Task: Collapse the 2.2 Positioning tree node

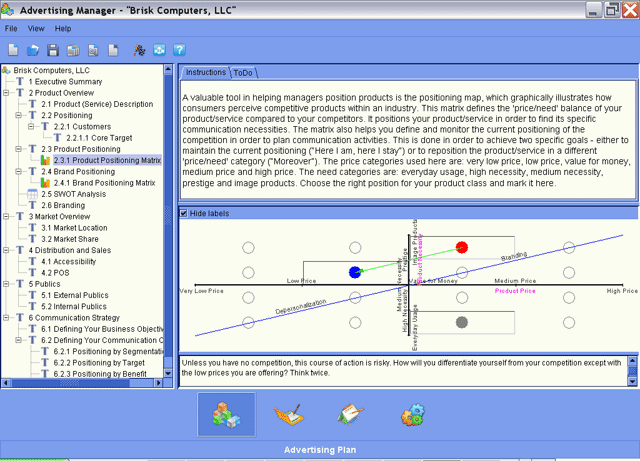Action: [x=18, y=115]
